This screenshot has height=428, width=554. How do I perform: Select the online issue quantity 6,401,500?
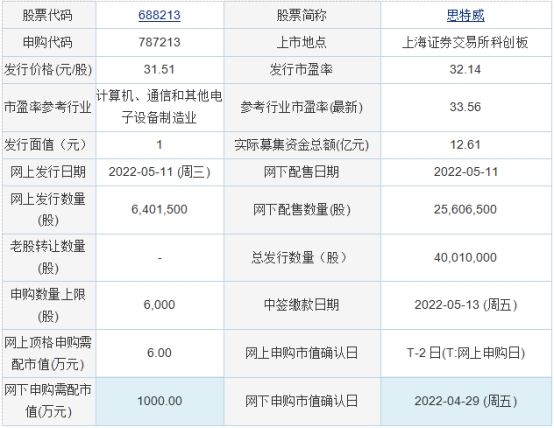pos(159,209)
